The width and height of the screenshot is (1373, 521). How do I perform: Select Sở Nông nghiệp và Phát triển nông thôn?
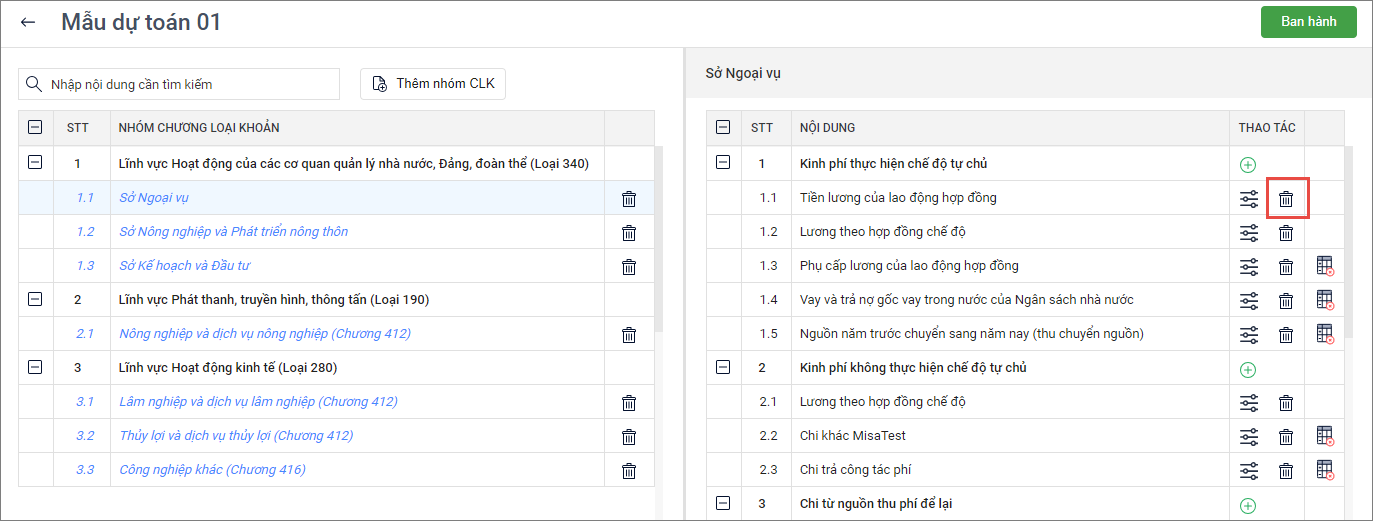tap(233, 232)
